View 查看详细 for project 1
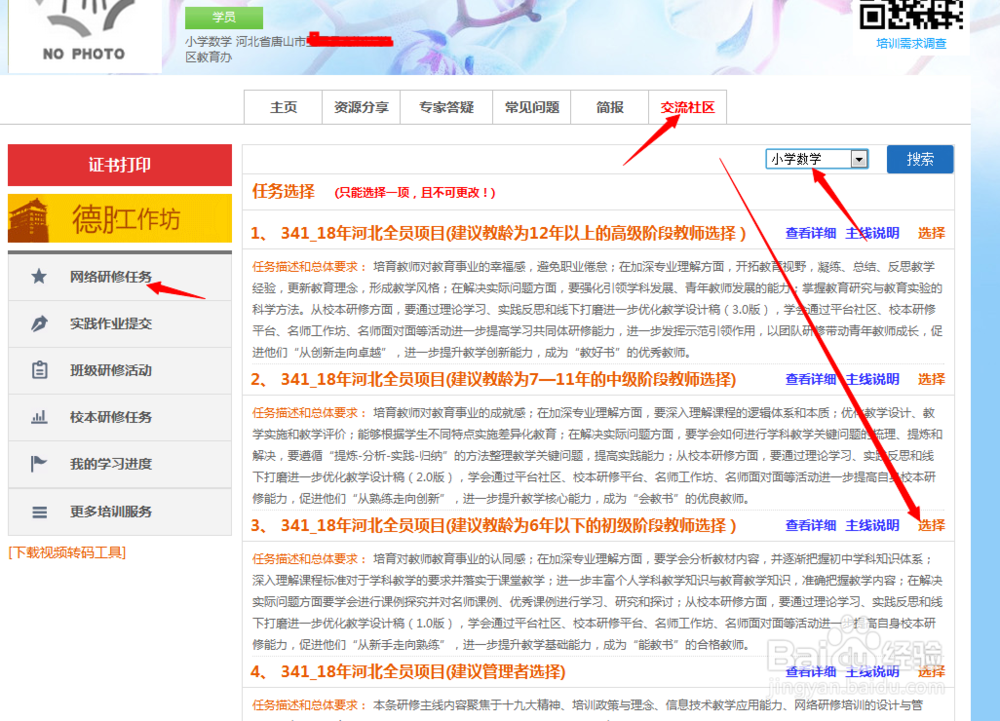This screenshot has height=721, width=1000. (811, 233)
